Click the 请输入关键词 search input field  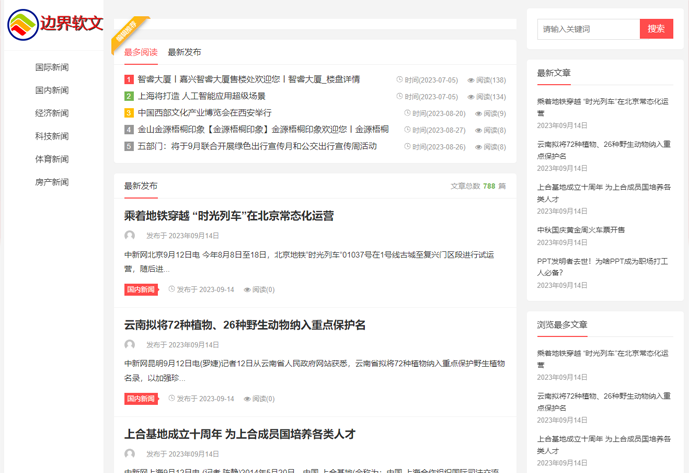coord(587,29)
